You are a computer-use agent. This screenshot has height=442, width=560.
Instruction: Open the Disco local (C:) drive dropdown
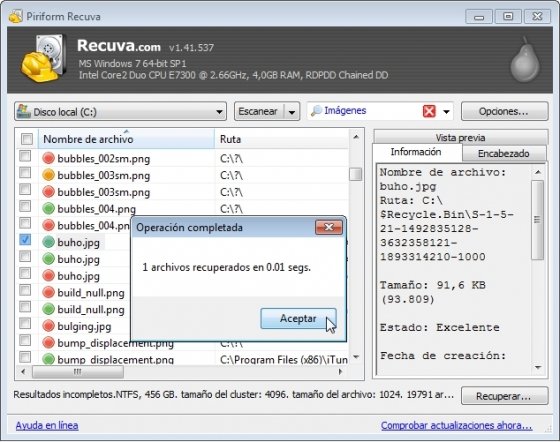pyautogui.click(x=219, y=112)
